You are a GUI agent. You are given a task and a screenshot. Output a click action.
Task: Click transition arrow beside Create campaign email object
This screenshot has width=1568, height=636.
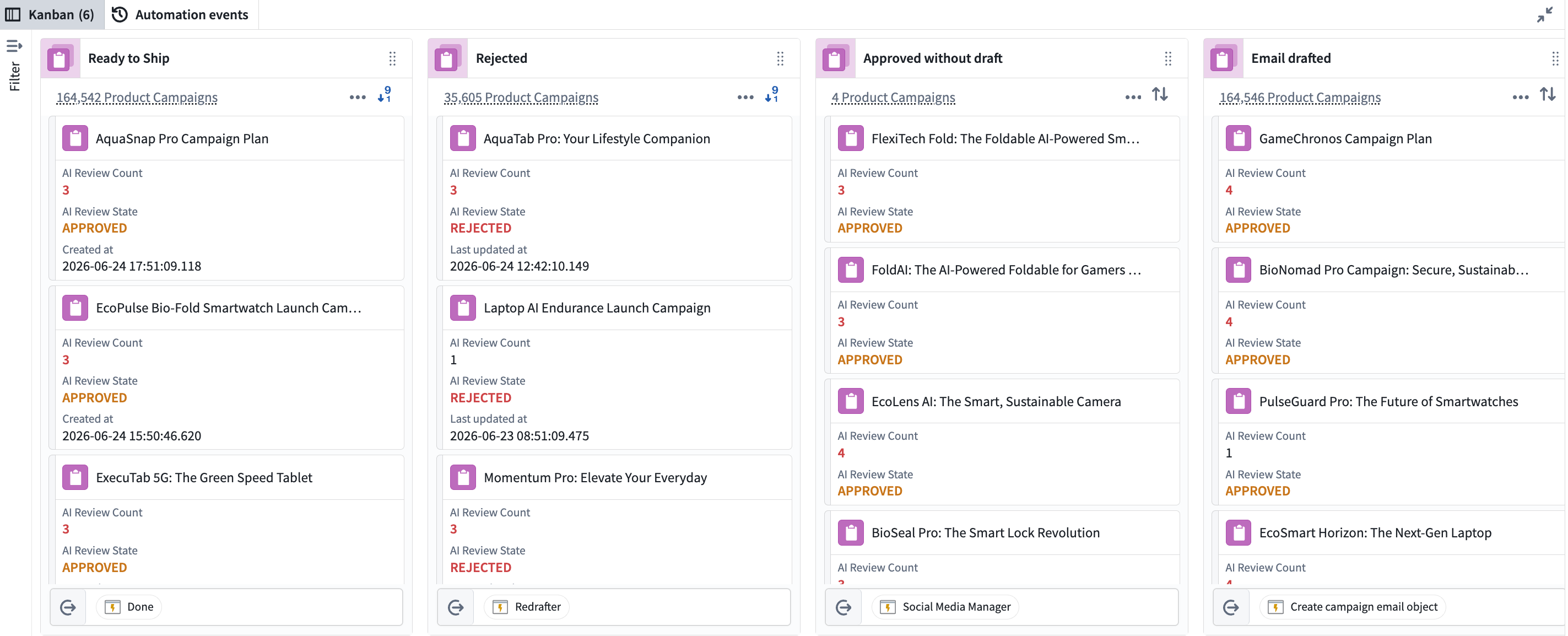click(x=1231, y=607)
